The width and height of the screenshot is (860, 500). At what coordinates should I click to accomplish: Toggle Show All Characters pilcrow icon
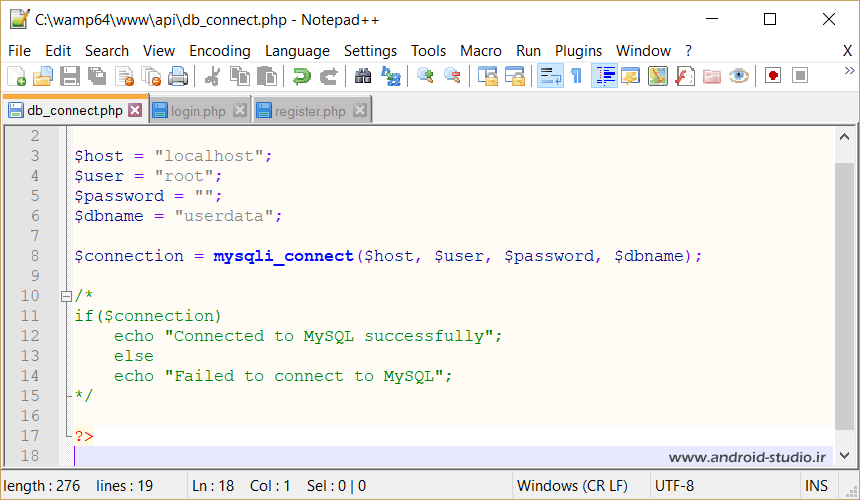(576, 76)
